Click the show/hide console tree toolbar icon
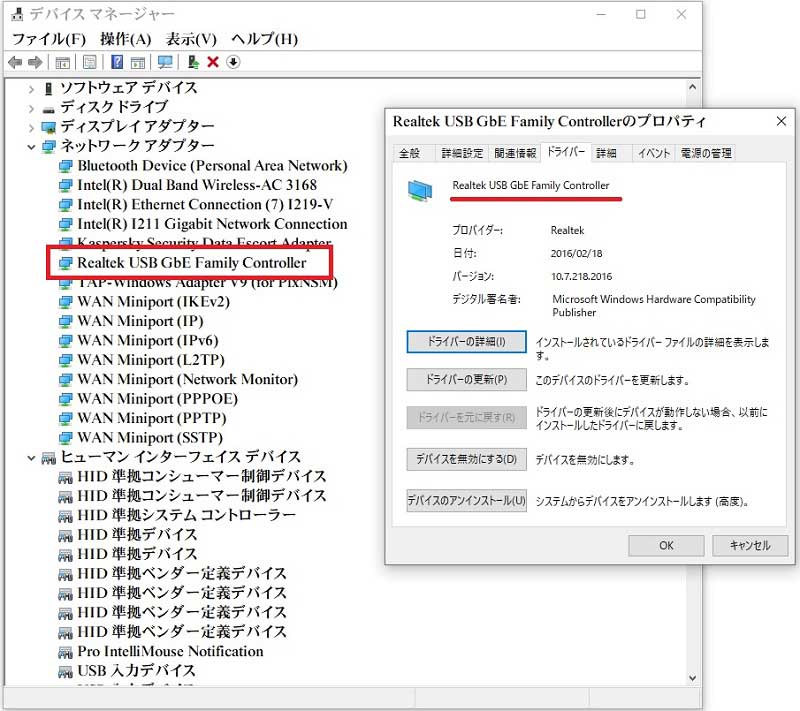The height and width of the screenshot is (711, 800). tap(63, 63)
